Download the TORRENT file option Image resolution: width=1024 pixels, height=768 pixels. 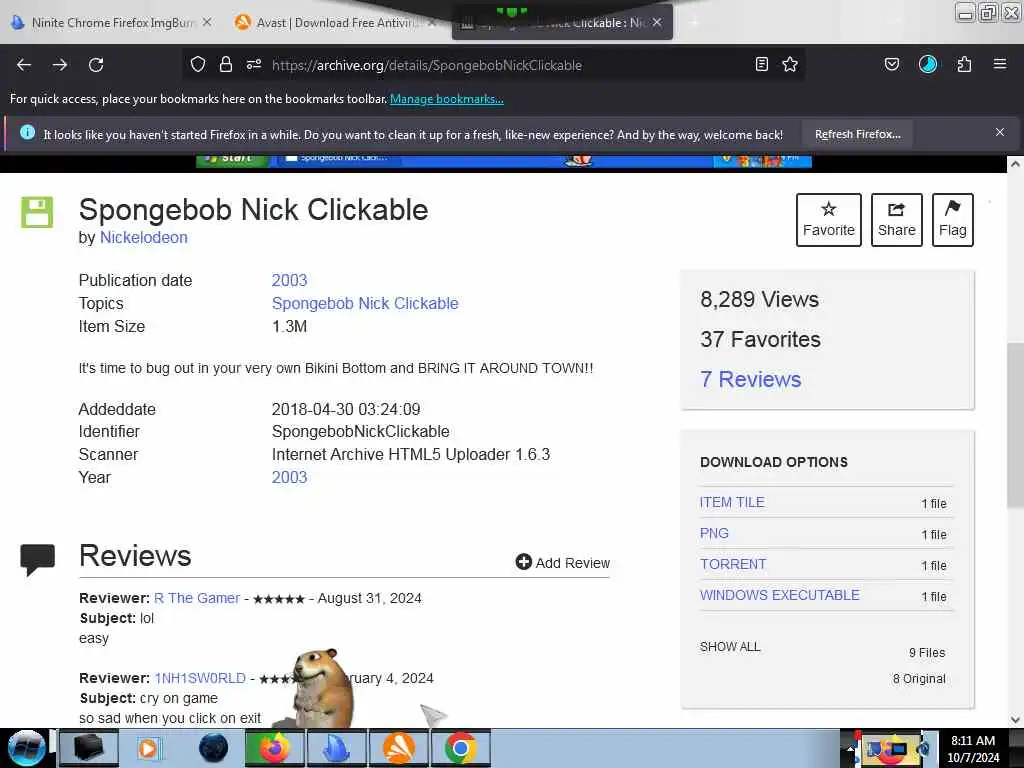pyautogui.click(x=733, y=564)
